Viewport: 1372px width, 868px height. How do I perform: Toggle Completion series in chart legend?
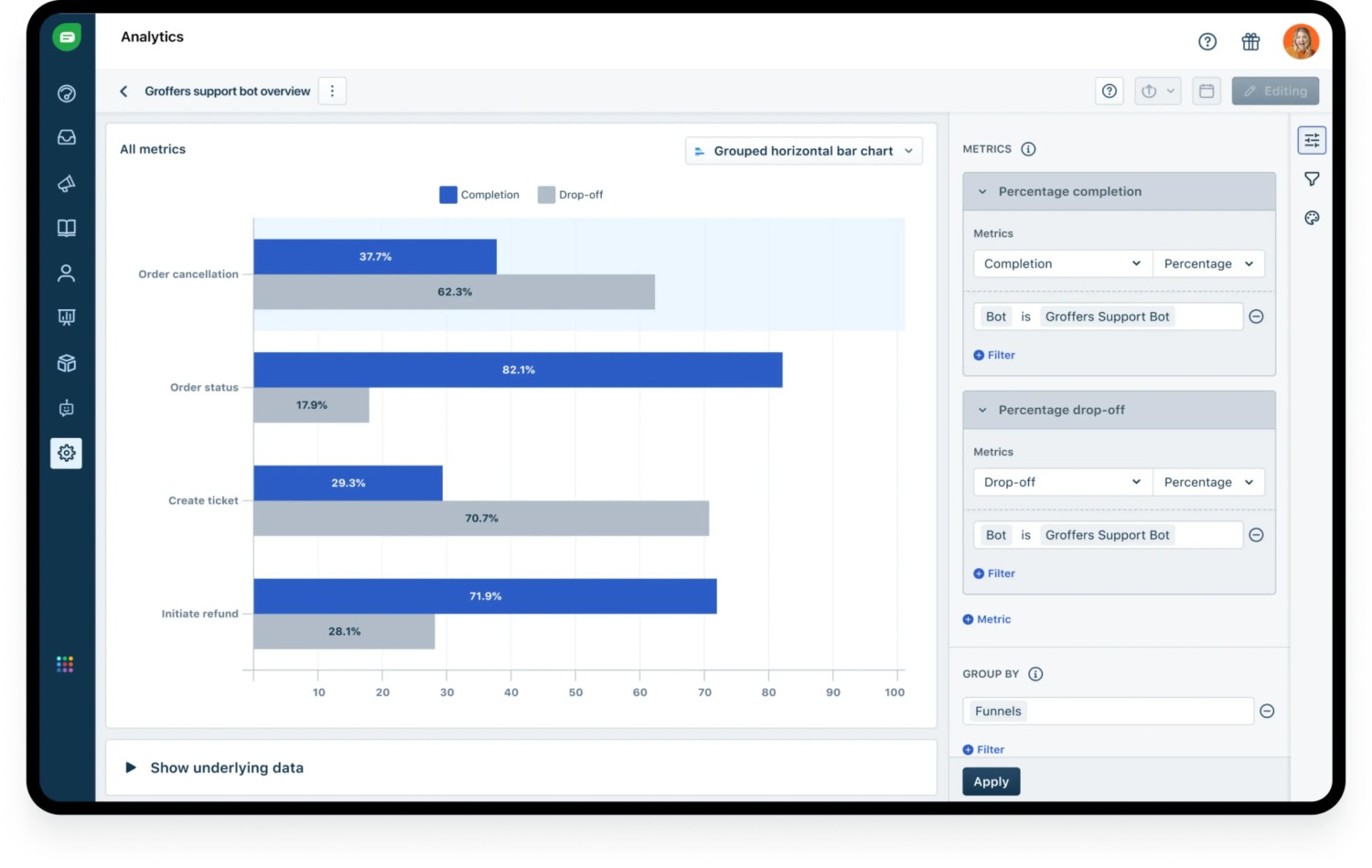tap(480, 195)
